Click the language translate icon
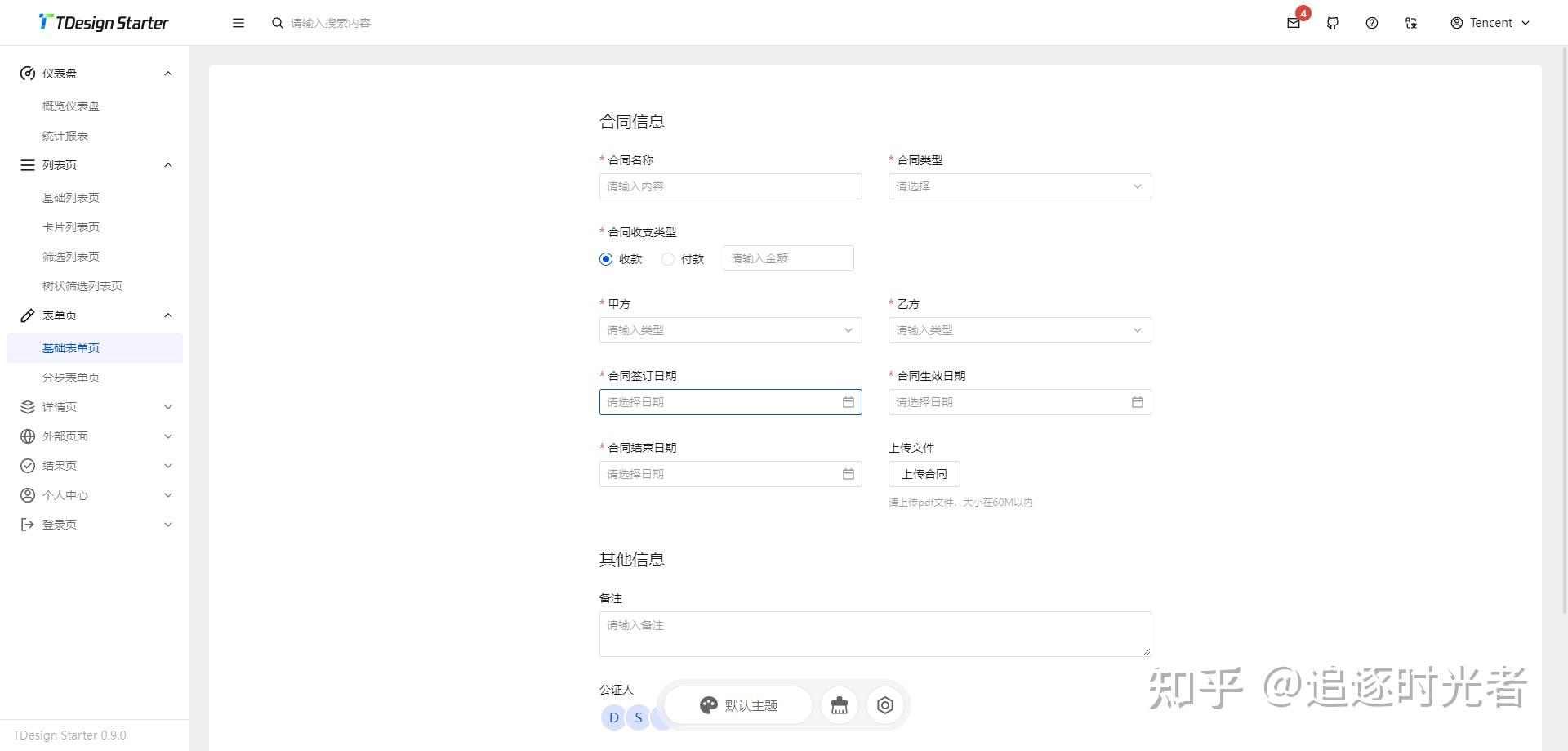The height and width of the screenshot is (751, 1568). tap(1411, 23)
